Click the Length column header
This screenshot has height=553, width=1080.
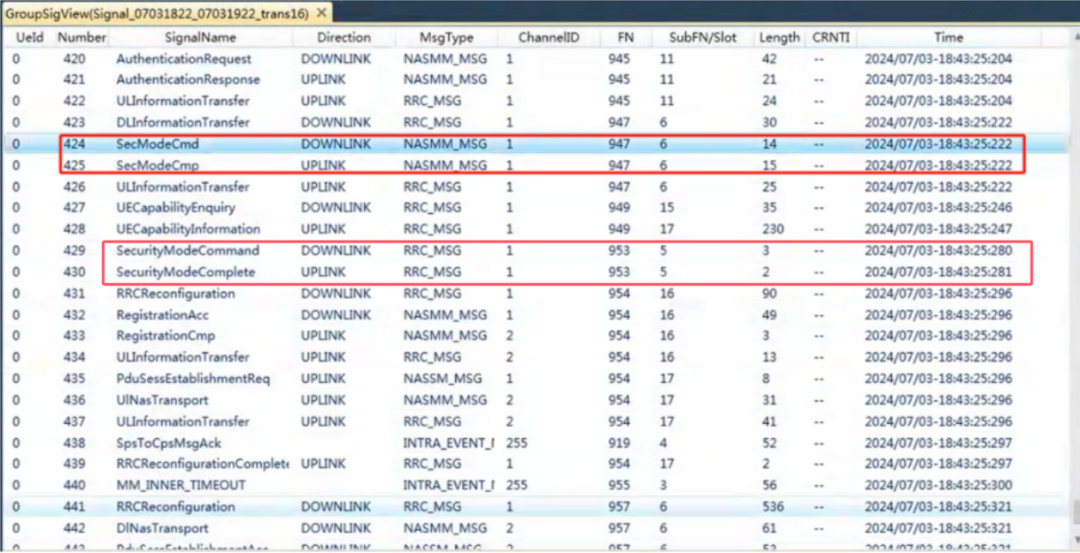tap(779, 37)
